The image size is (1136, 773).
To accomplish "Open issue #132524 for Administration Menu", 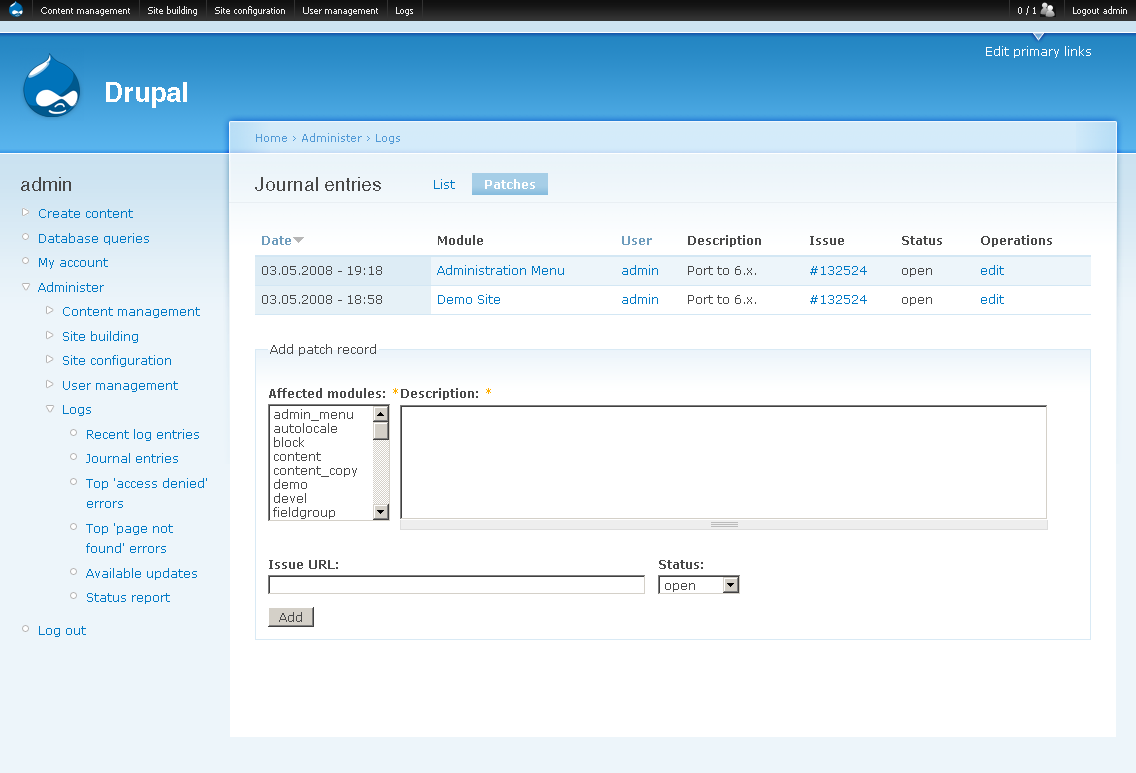I will [x=837, y=271].
